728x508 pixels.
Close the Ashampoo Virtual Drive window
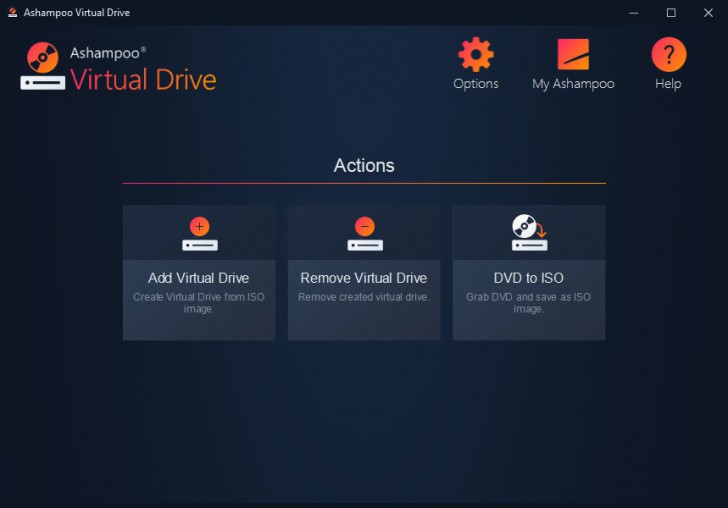pyautogui.click(x=708, y=13)
